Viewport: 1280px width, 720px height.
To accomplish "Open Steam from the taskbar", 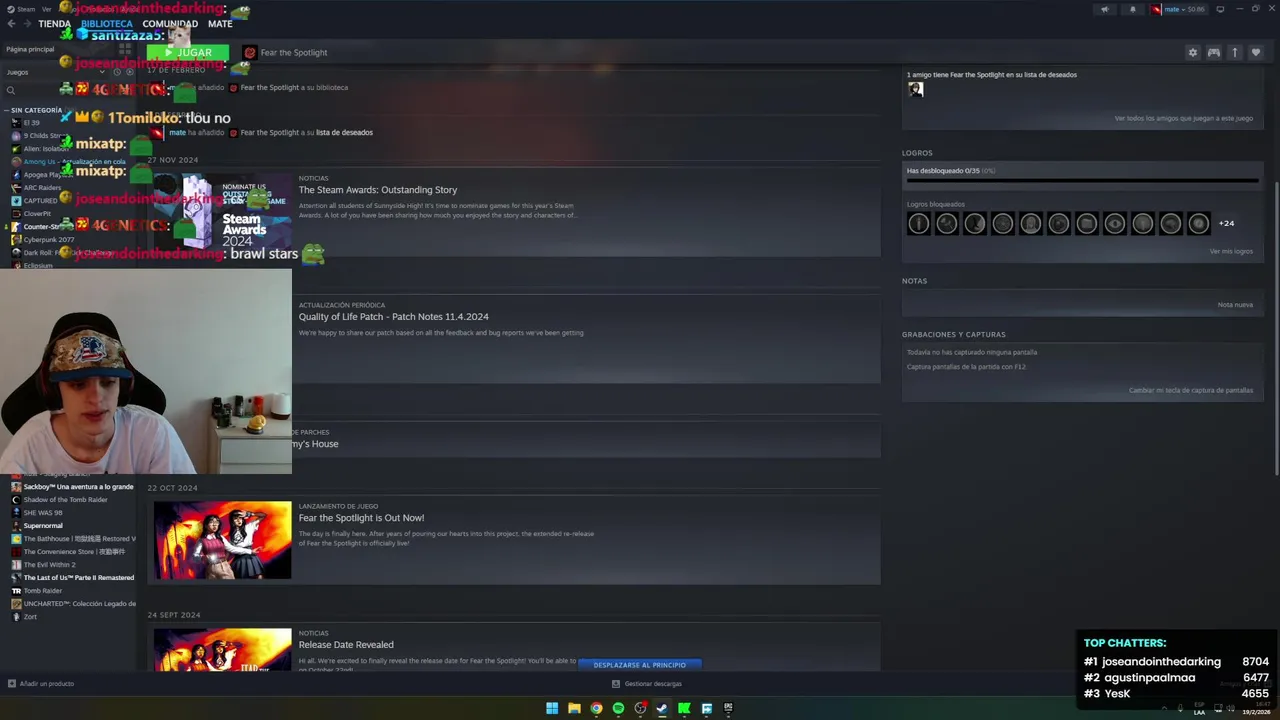I will tap(662, 708).
